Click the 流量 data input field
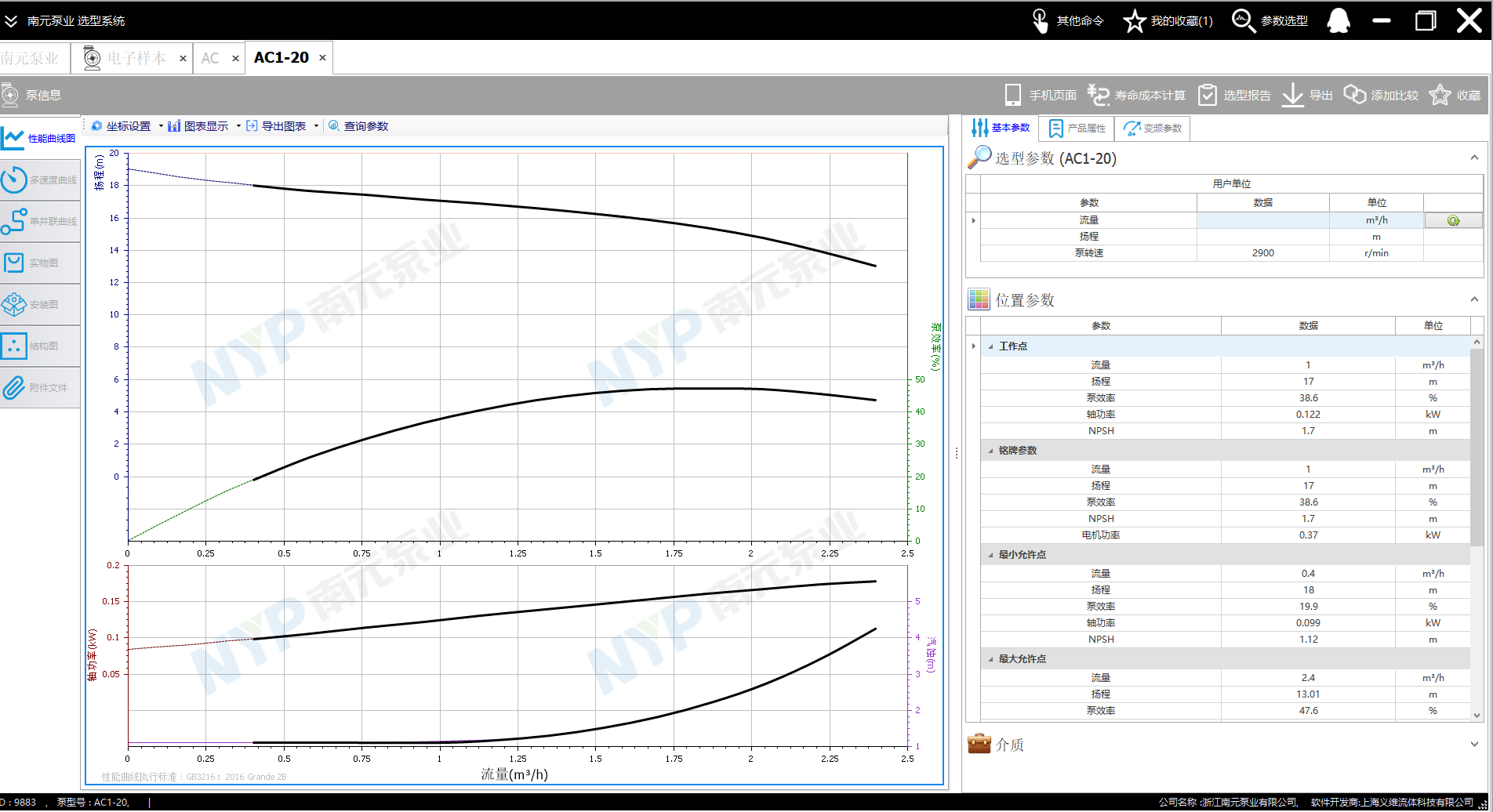 pos(1262,221)
